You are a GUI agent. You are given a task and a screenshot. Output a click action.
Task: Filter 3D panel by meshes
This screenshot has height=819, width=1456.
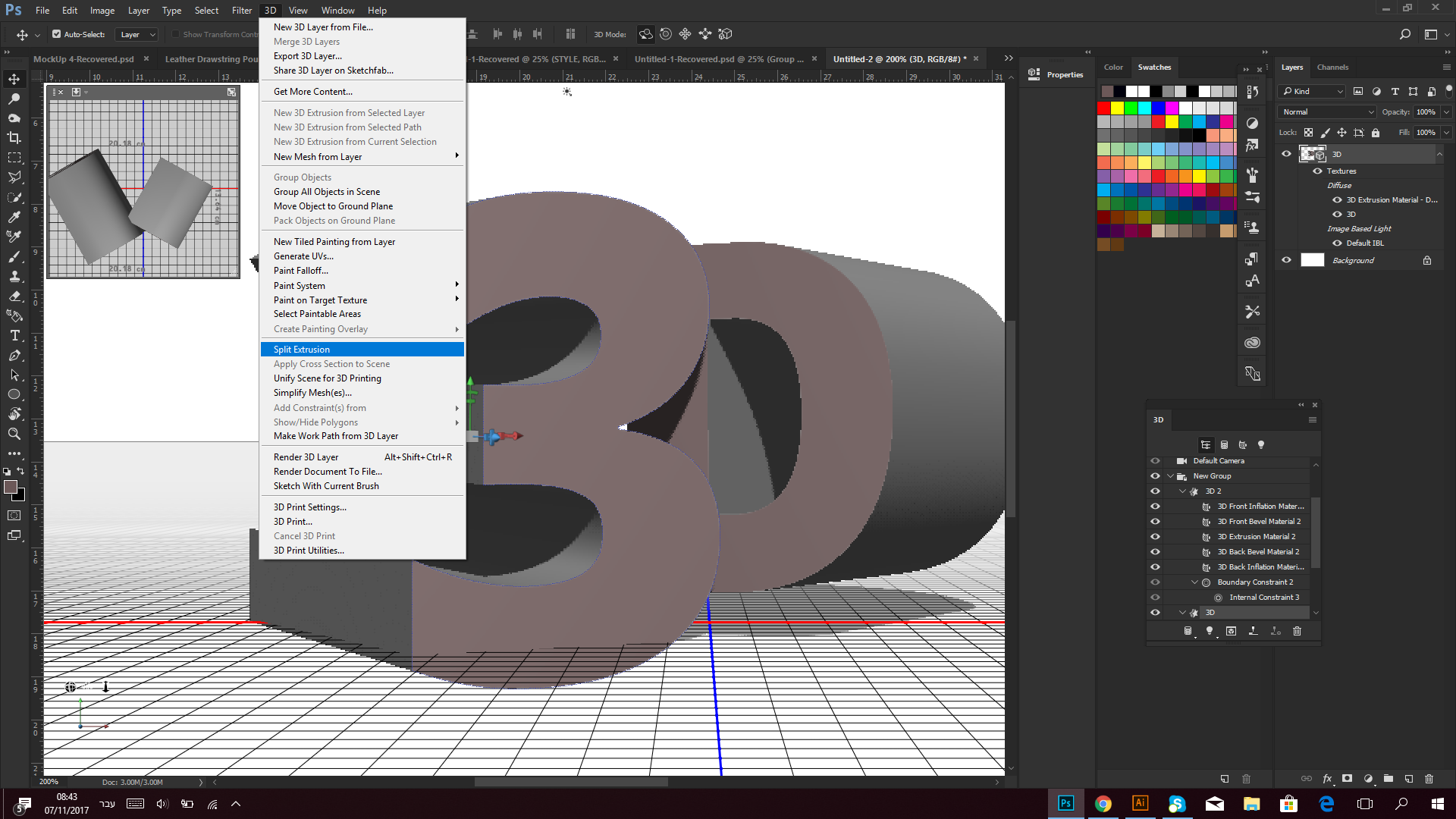[1224, 445]
